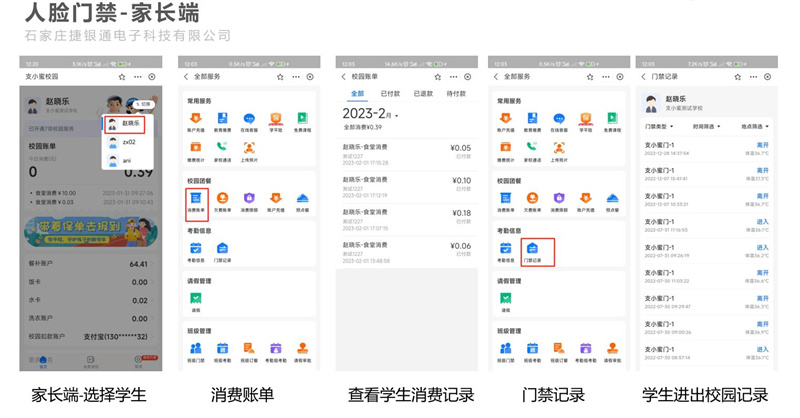Switch to the 全部 bills tab

tap(358, 93)
